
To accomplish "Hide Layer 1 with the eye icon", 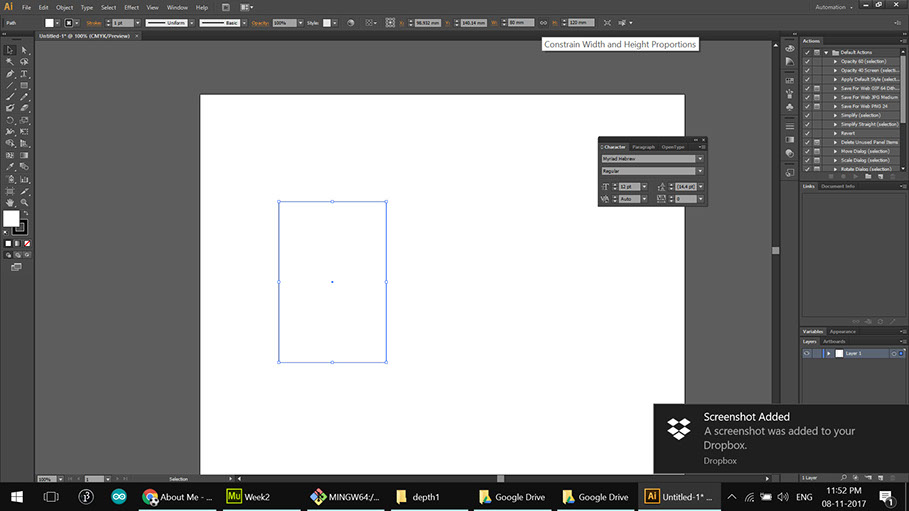I will click(807, 354).
